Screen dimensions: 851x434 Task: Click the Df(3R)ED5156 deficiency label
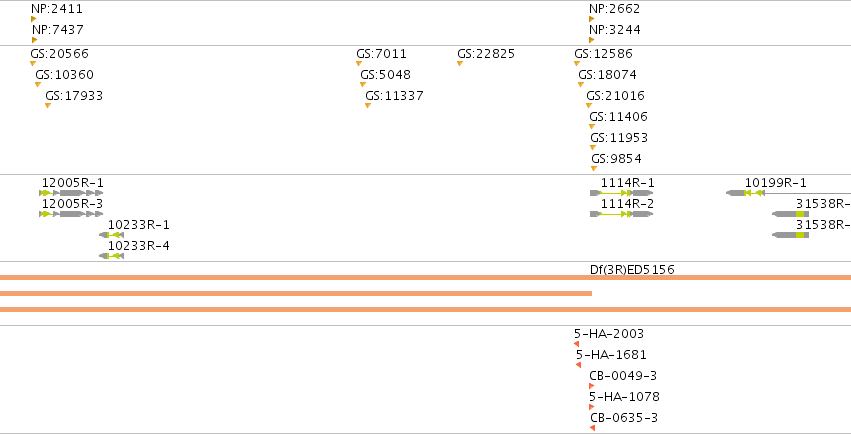tap(632, 270)
